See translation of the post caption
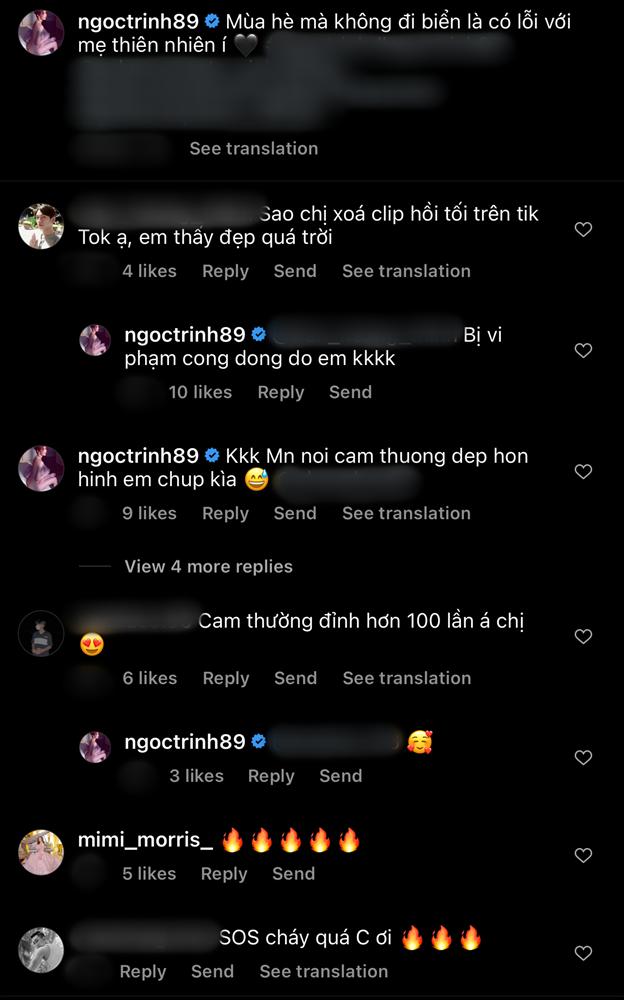The image size is (624, 1000). coord(254,148)
